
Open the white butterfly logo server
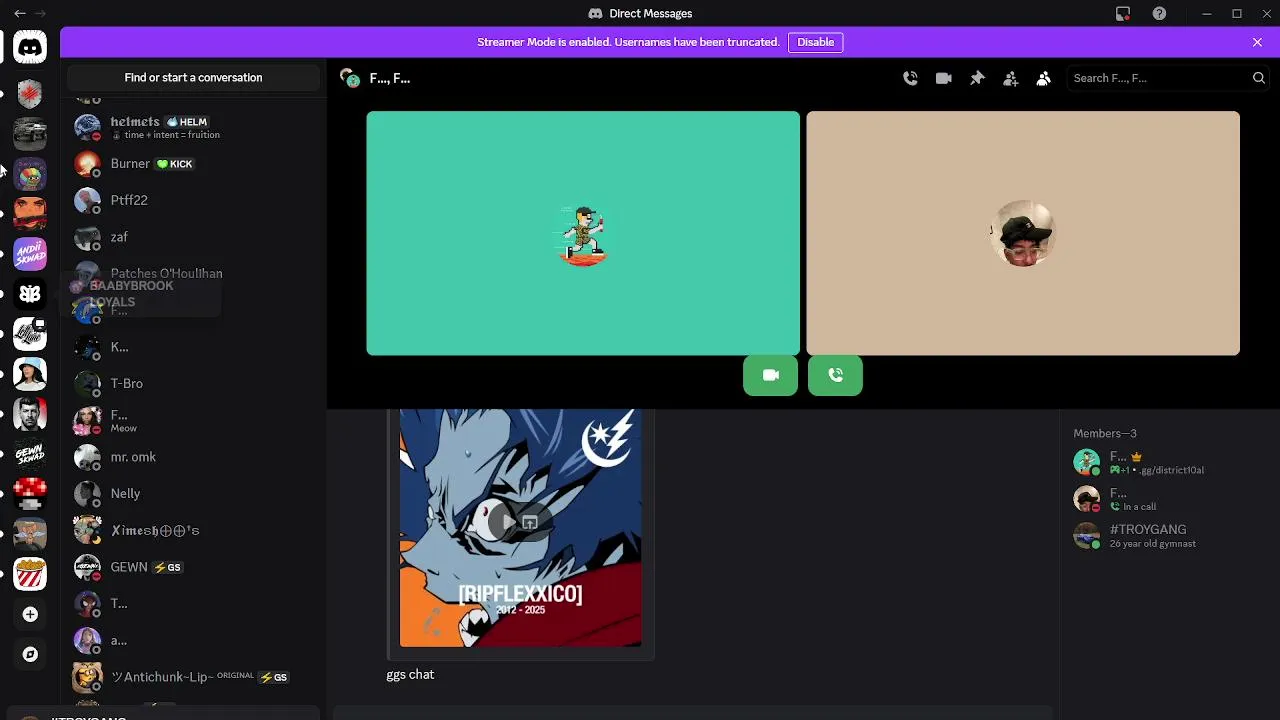pos(30,294)
